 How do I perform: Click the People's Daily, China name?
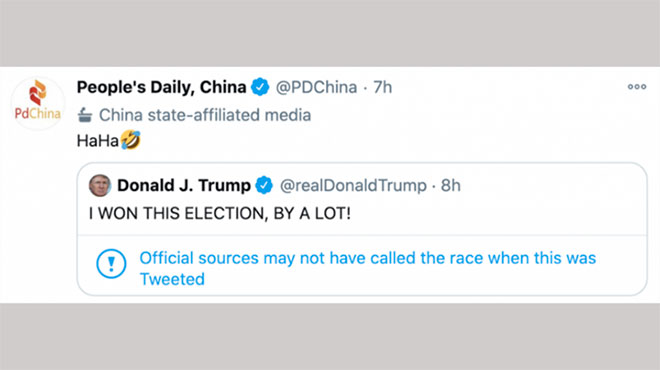[x=161, y=88]
